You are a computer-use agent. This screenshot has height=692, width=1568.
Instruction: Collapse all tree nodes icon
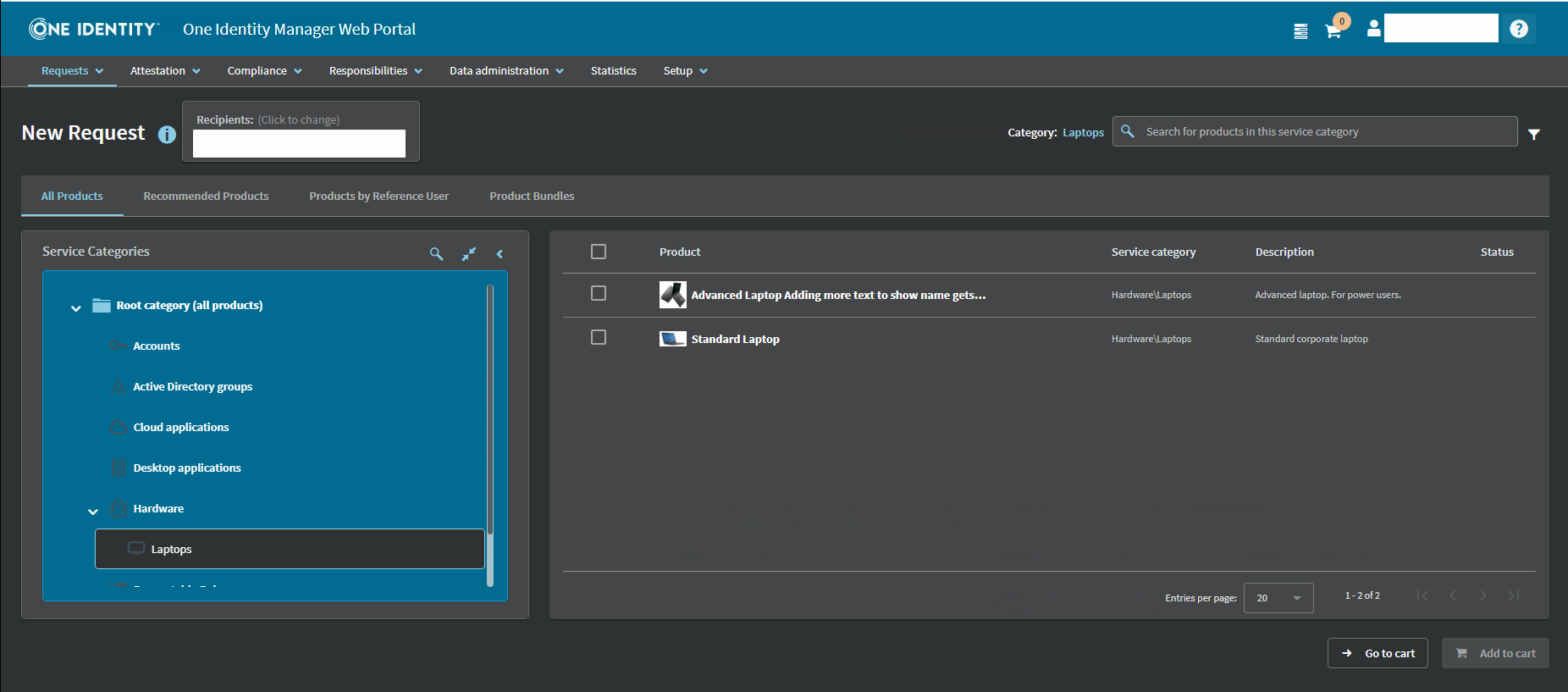coord(468,254)
